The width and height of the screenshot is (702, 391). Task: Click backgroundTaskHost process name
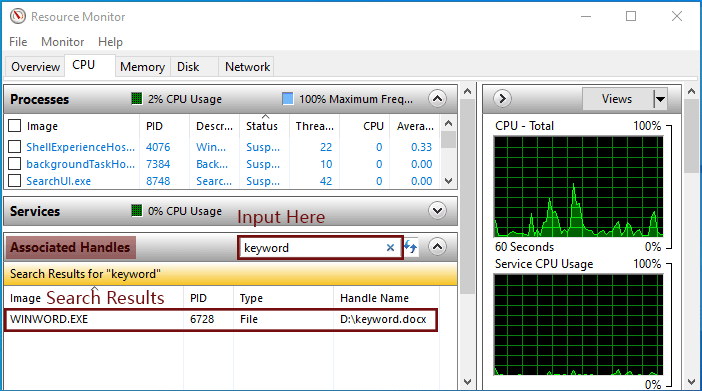(81, 164)
